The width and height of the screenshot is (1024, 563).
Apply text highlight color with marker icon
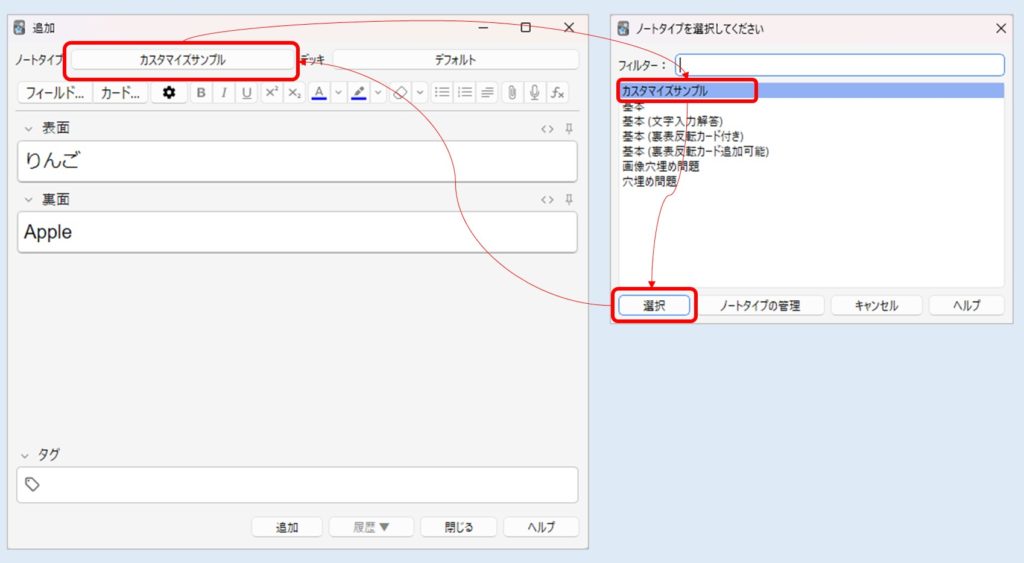[x=359, y=93]
